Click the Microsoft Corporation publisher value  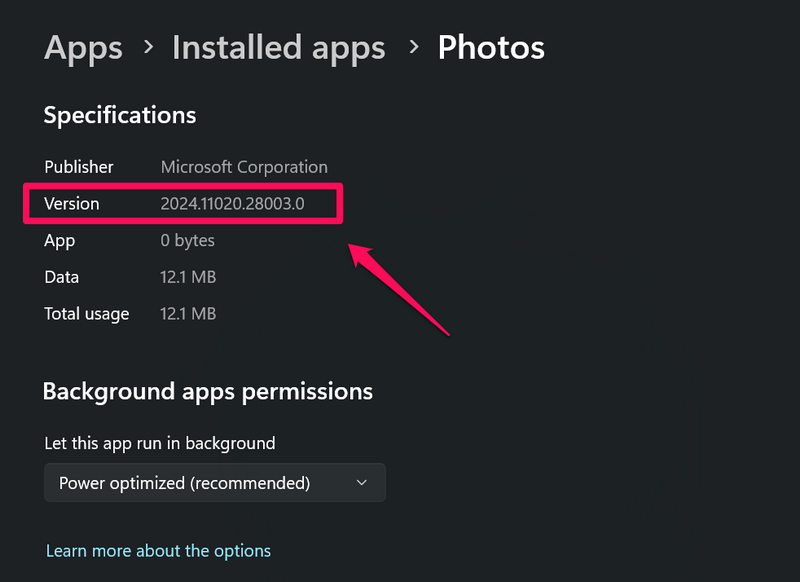tap(244, 167)
